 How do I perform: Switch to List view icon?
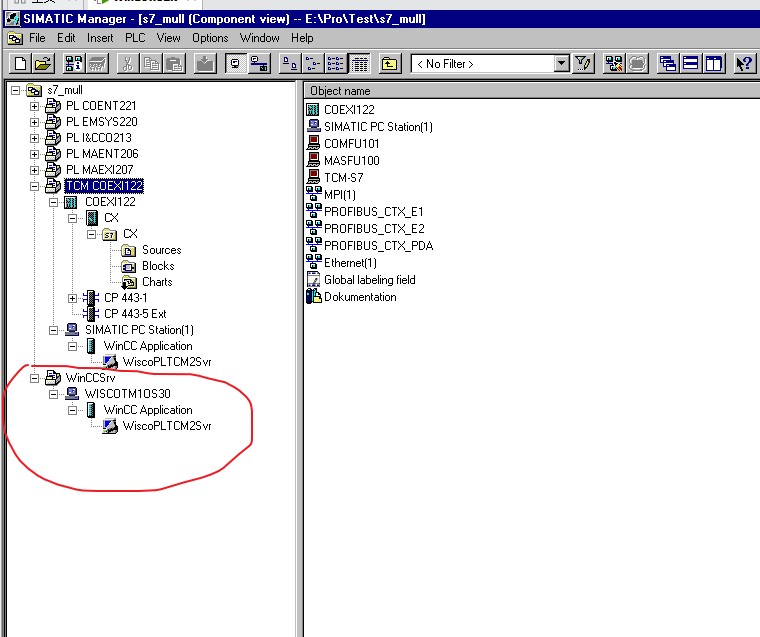336,64
